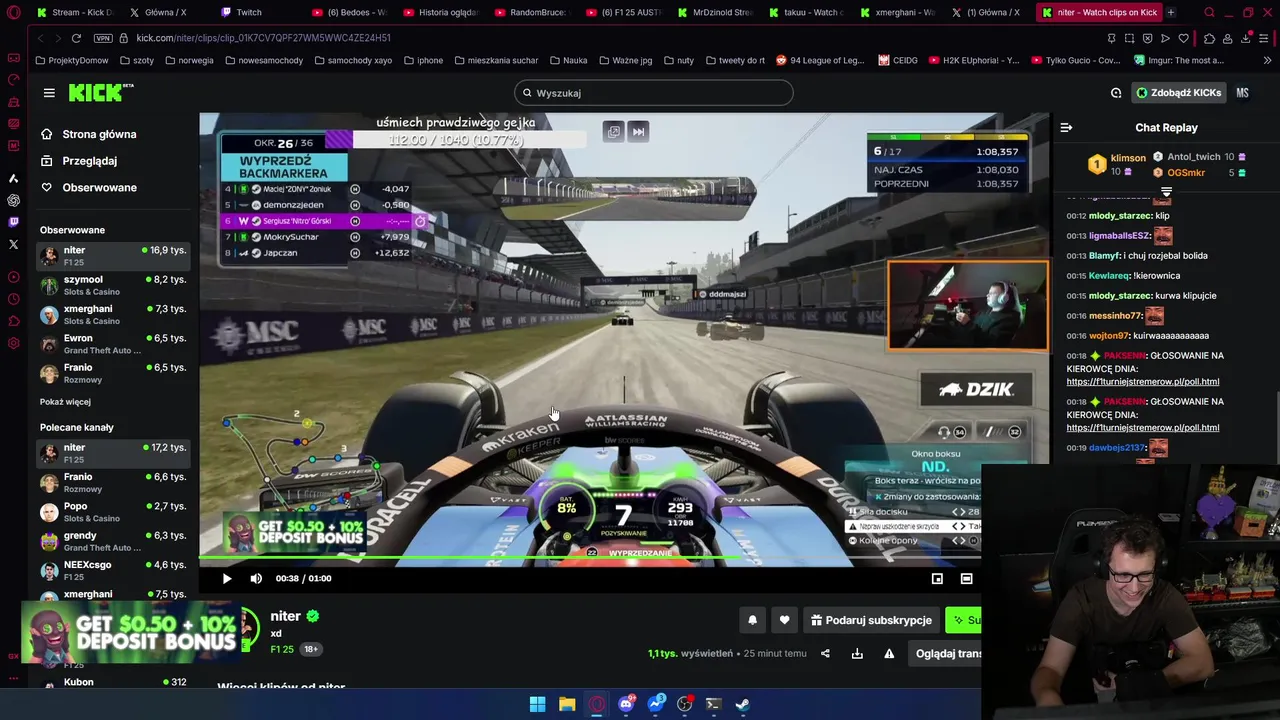Open OBS Studio from taskbar
This screenshot has width=1280, height=720.
point(684,704)
